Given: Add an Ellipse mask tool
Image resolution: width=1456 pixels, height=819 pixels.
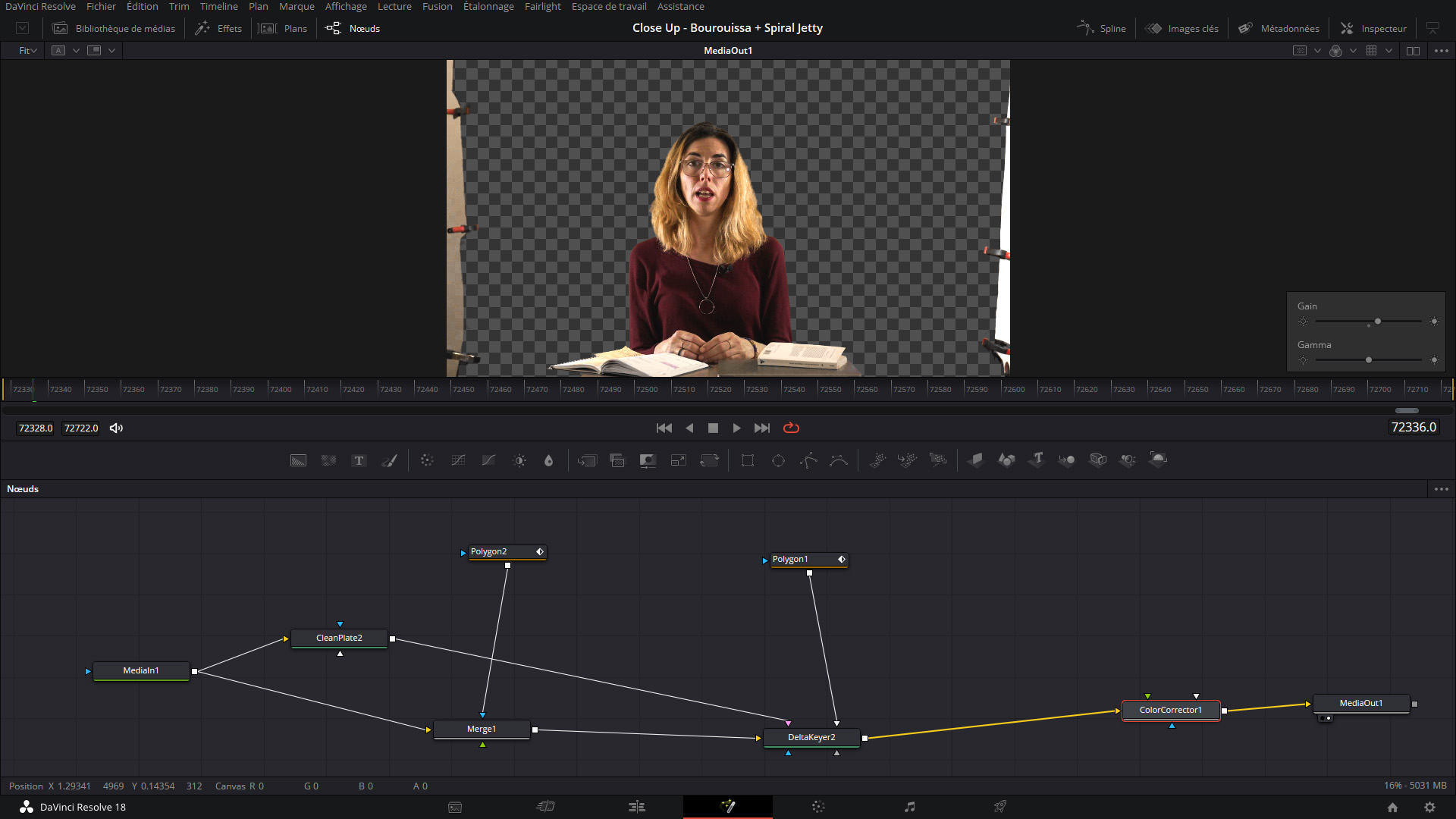Looking at the screenshot, I should (778, 460).
